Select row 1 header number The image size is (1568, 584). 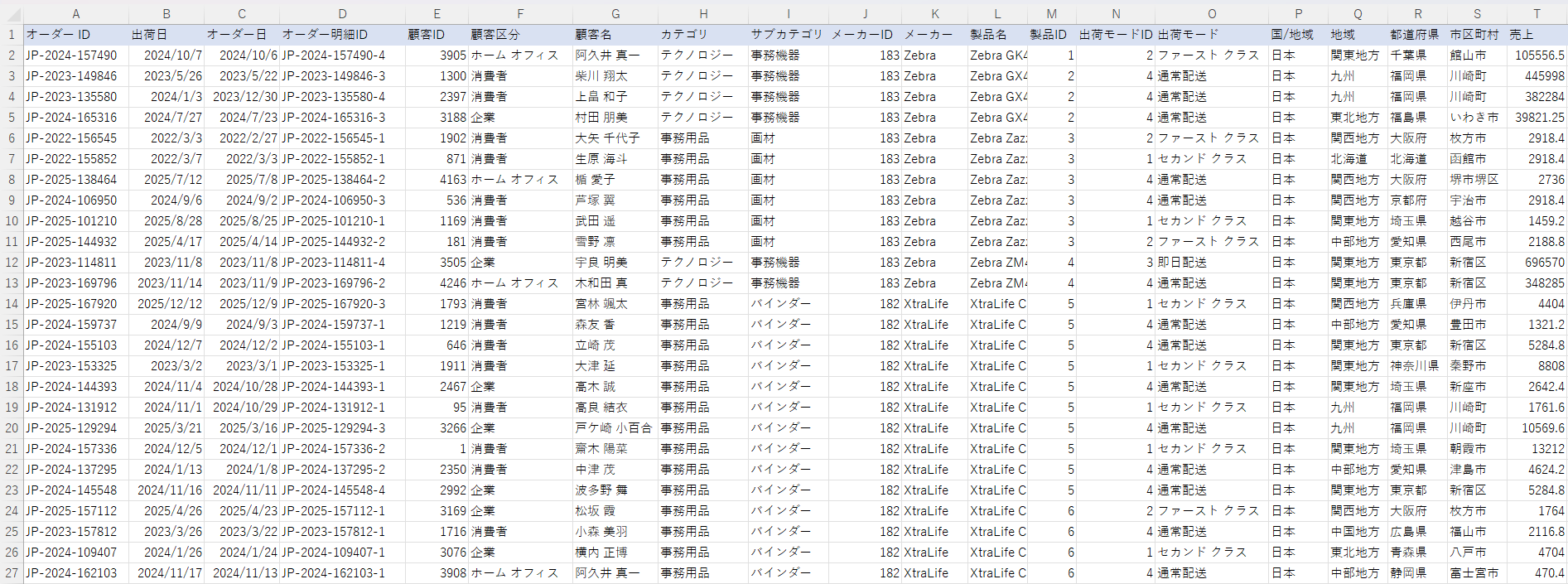pos(12,34)
